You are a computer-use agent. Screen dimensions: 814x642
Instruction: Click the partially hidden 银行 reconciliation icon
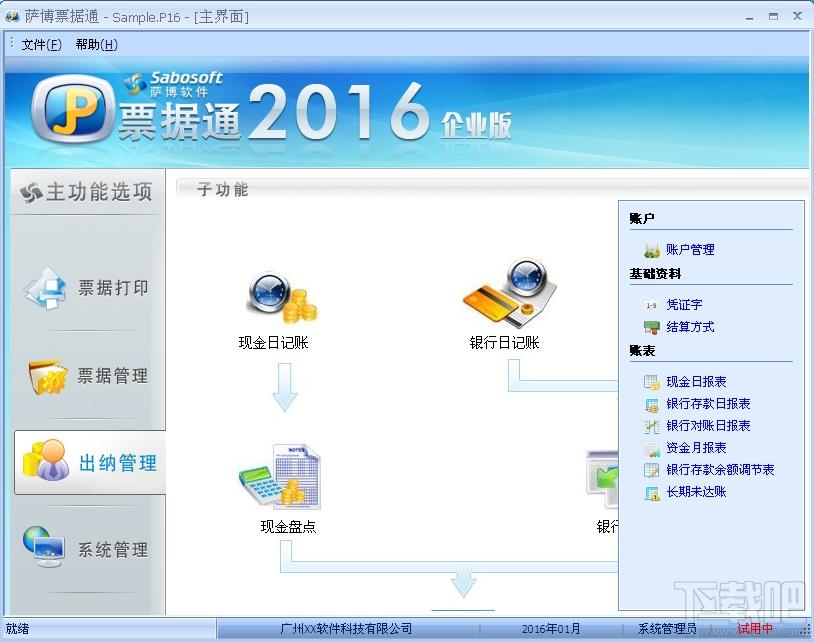[602, 479]
